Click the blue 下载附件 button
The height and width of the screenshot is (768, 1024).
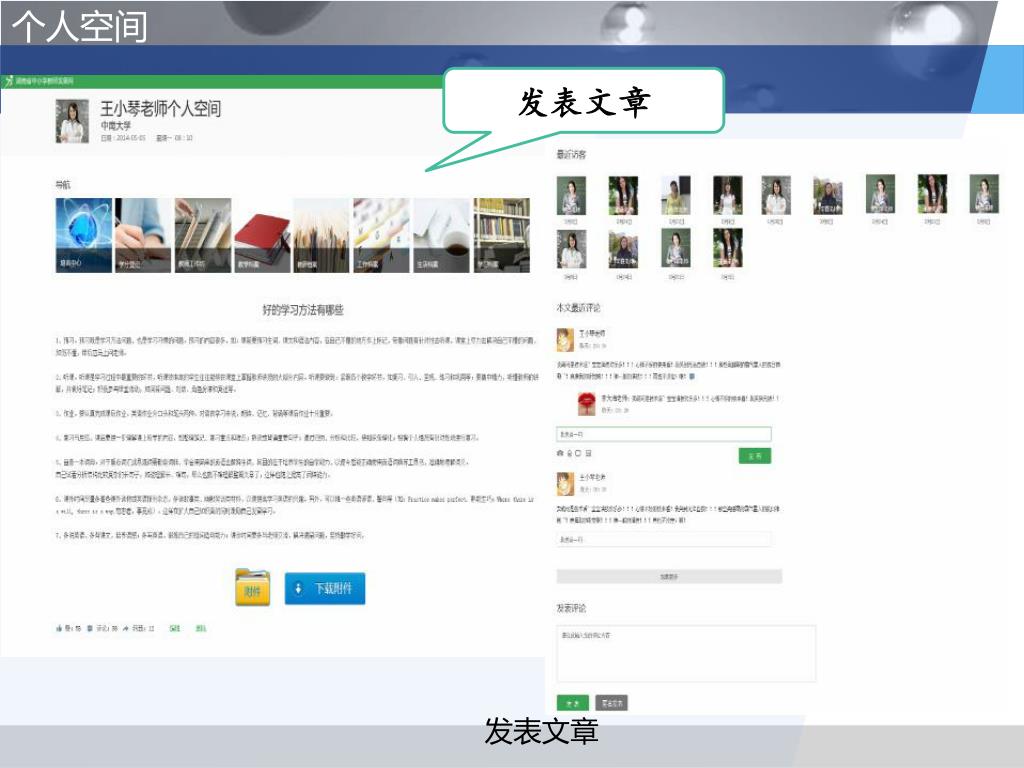click(x=325, y=588)
